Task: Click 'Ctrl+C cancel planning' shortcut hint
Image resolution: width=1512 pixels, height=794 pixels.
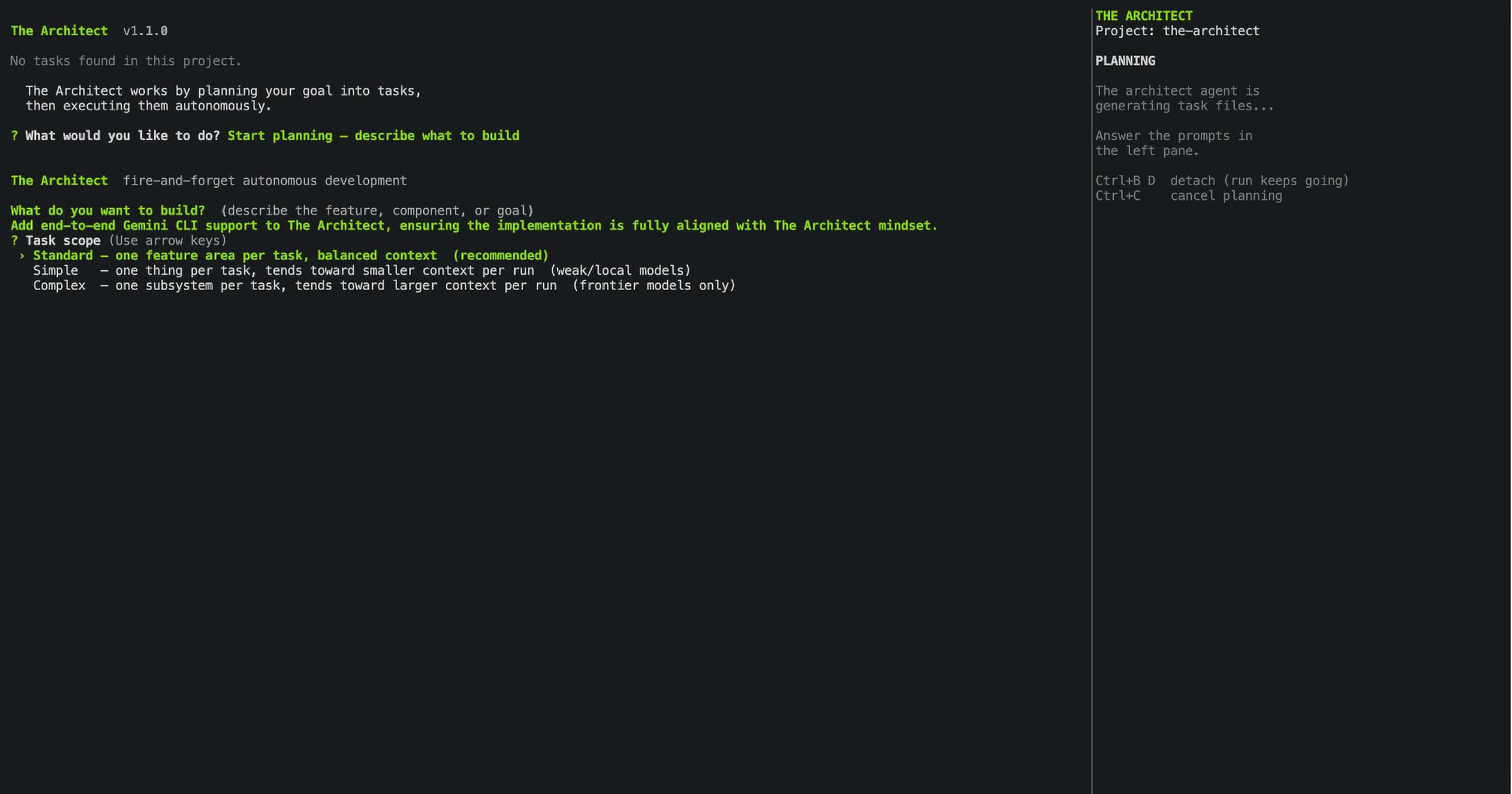Action: 1189,196
